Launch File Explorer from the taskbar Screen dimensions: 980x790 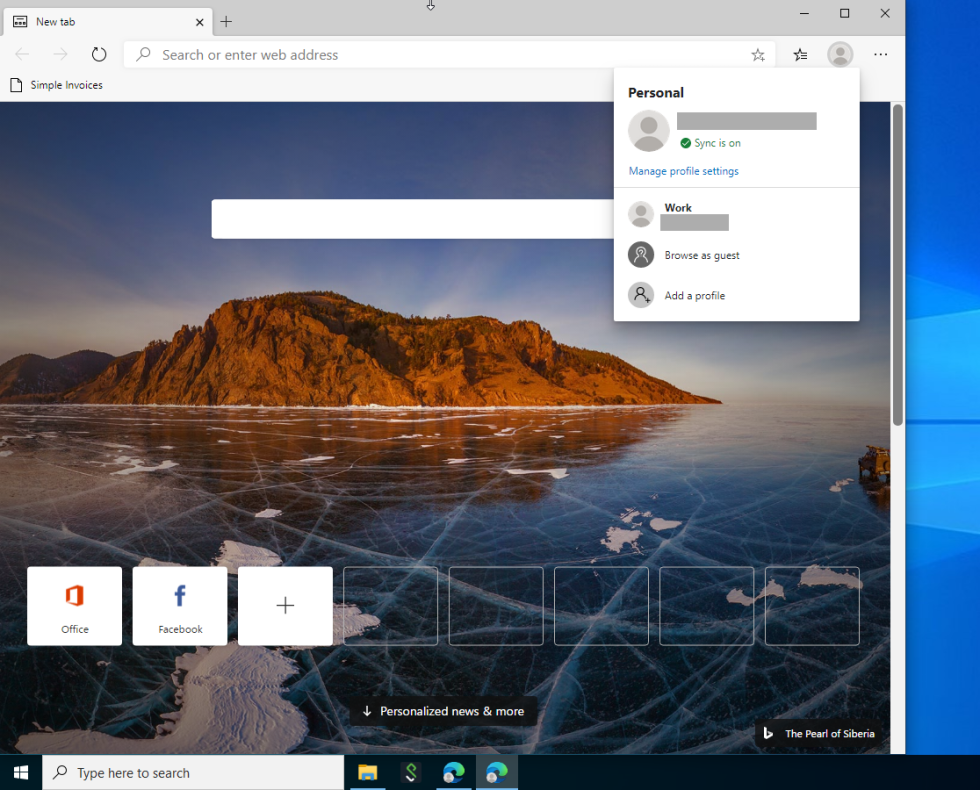pos(366,772)
